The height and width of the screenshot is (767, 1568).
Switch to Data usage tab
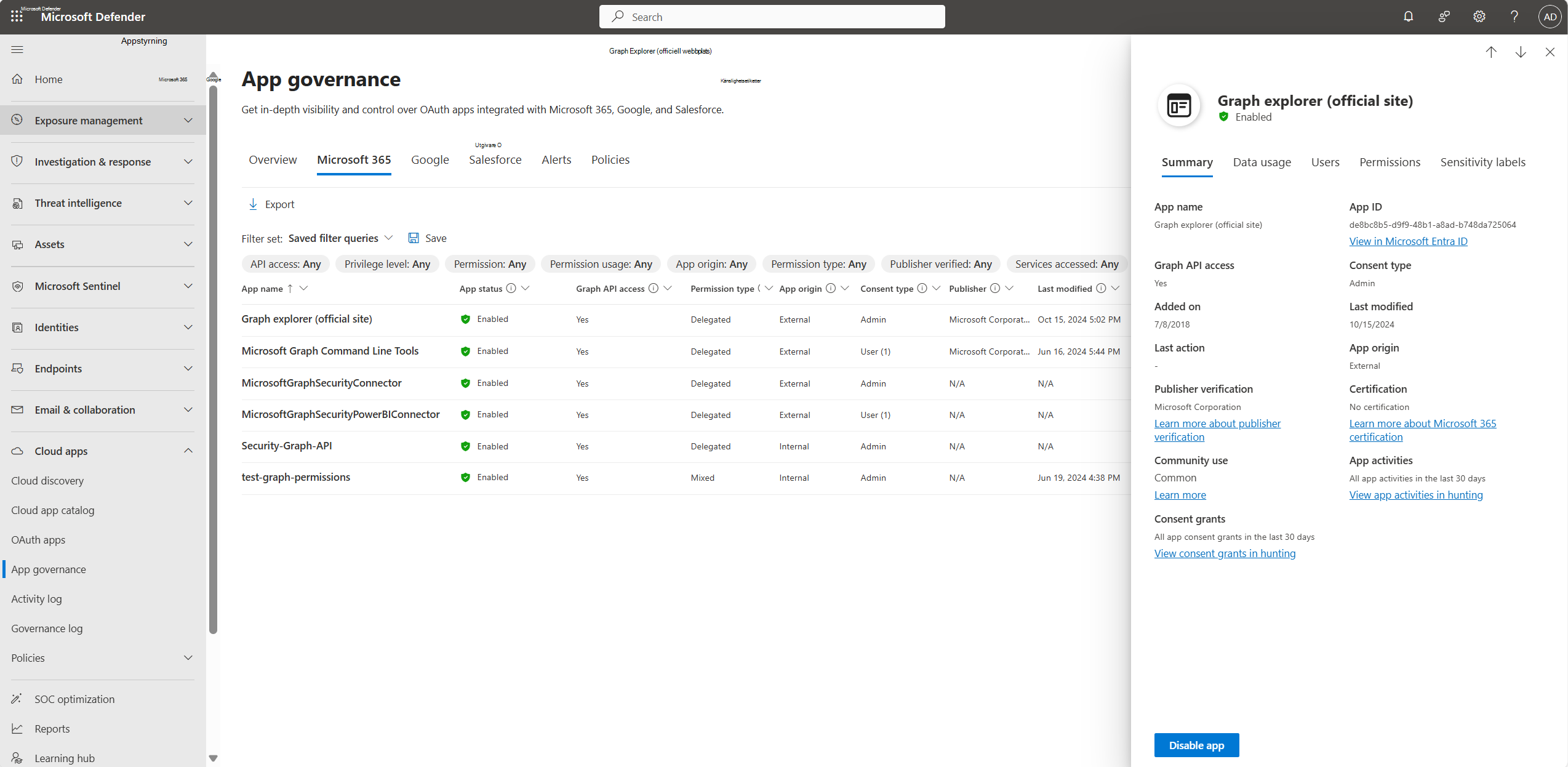click(x=1262, y=161)
